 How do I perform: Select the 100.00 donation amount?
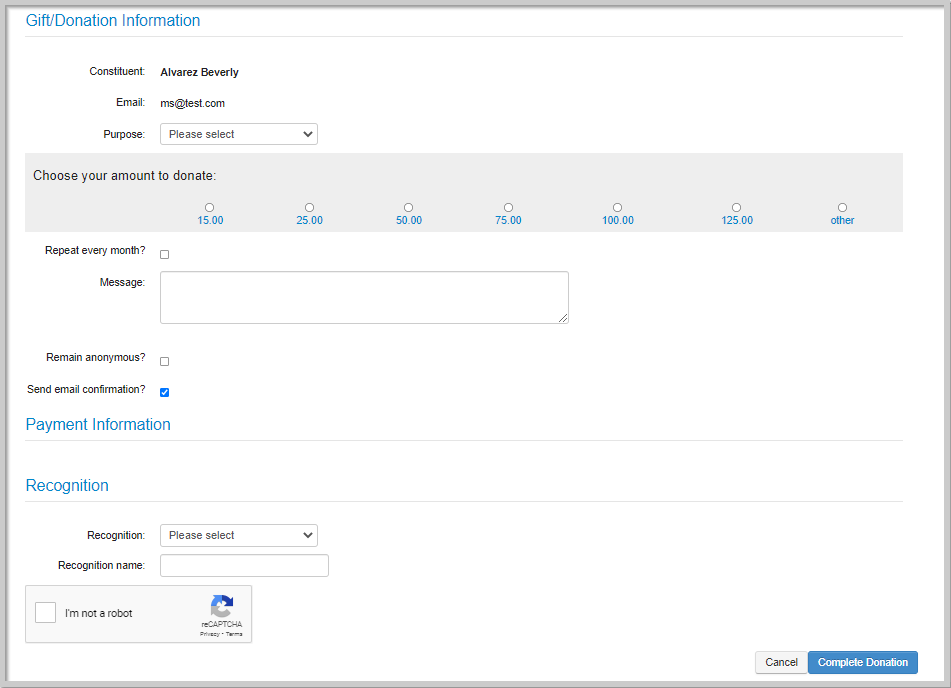pos(618,207)
